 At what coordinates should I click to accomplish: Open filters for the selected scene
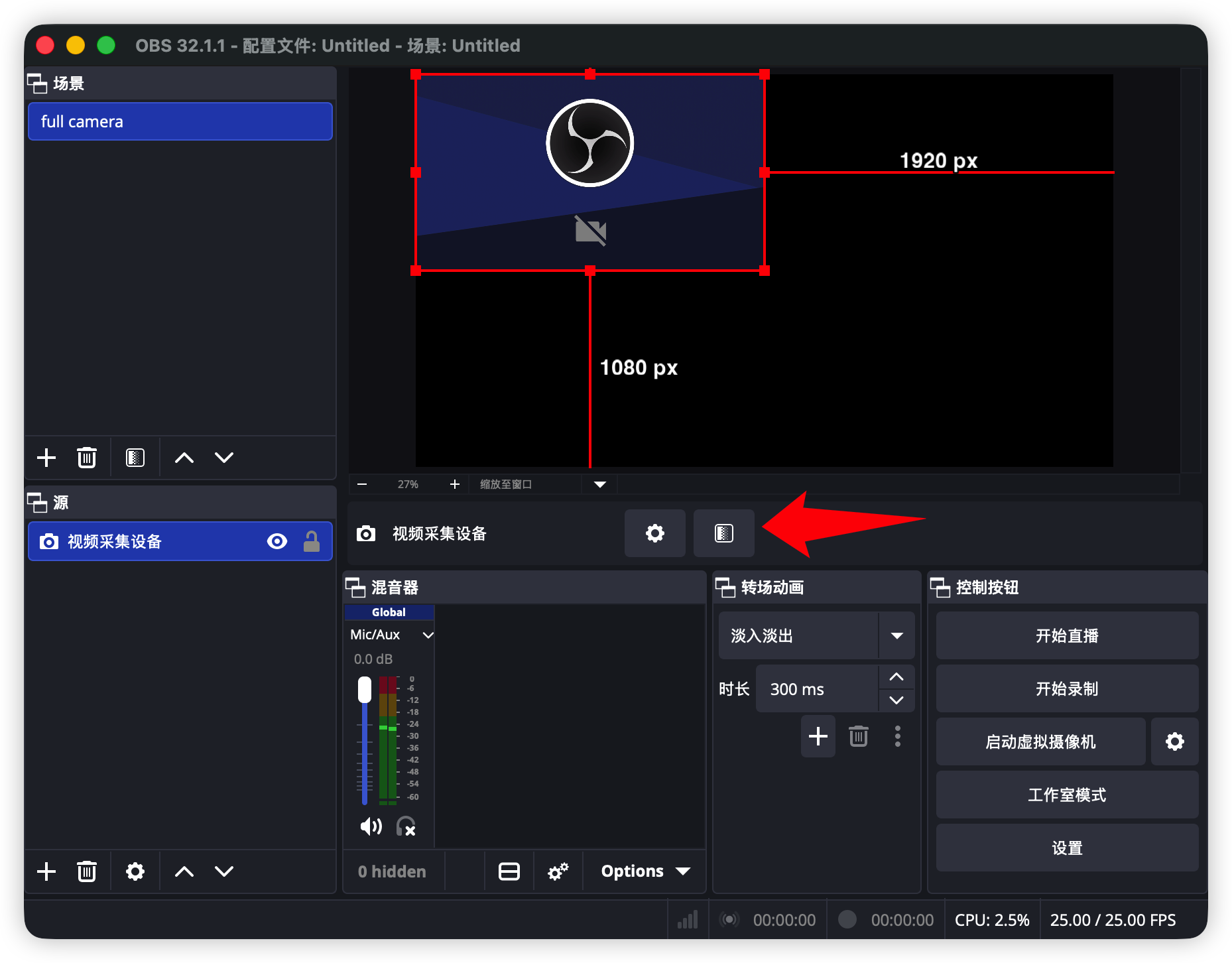(135, 458)
